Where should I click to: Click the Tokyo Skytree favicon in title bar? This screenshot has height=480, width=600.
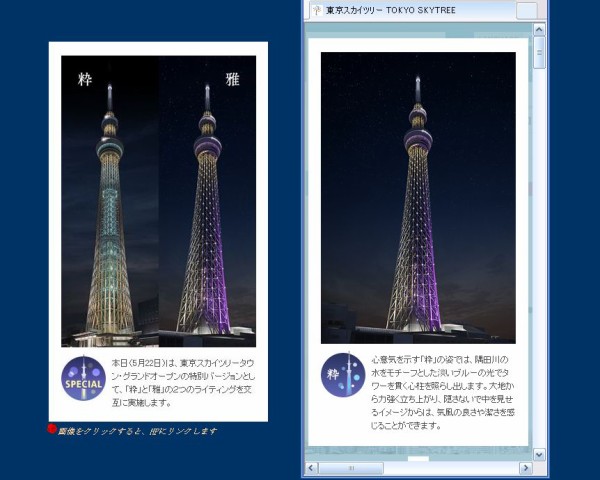coord(316,10)
